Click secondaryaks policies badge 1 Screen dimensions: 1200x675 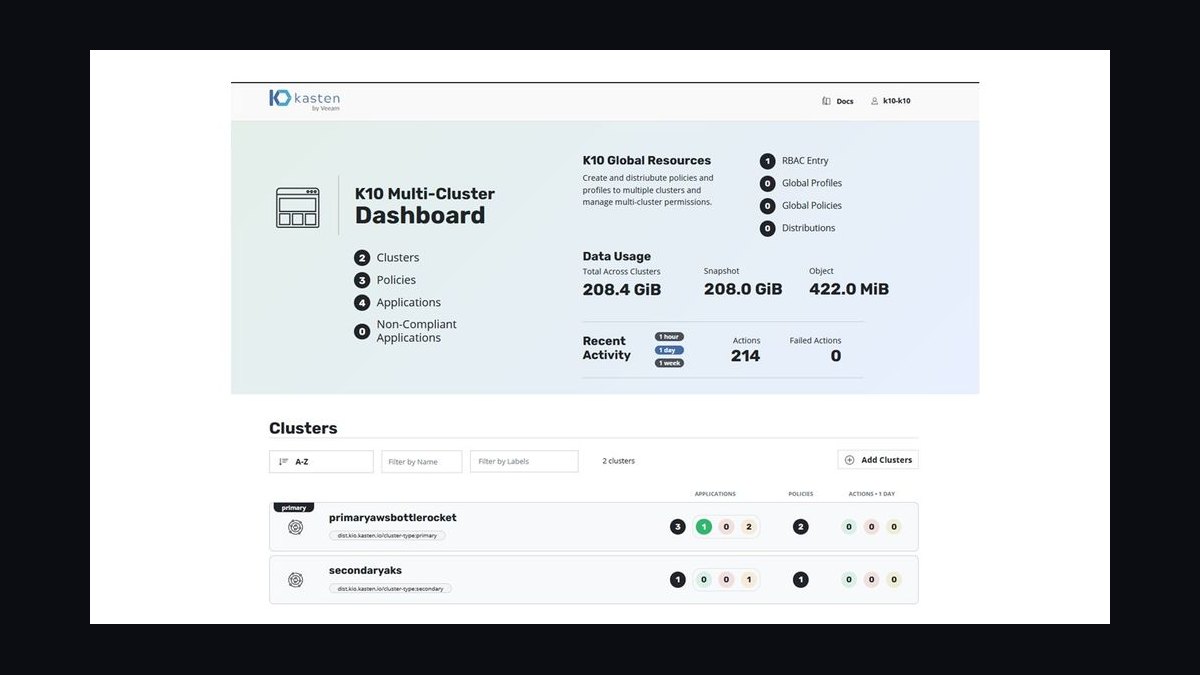pyautogui.click(x=800, y=580)
